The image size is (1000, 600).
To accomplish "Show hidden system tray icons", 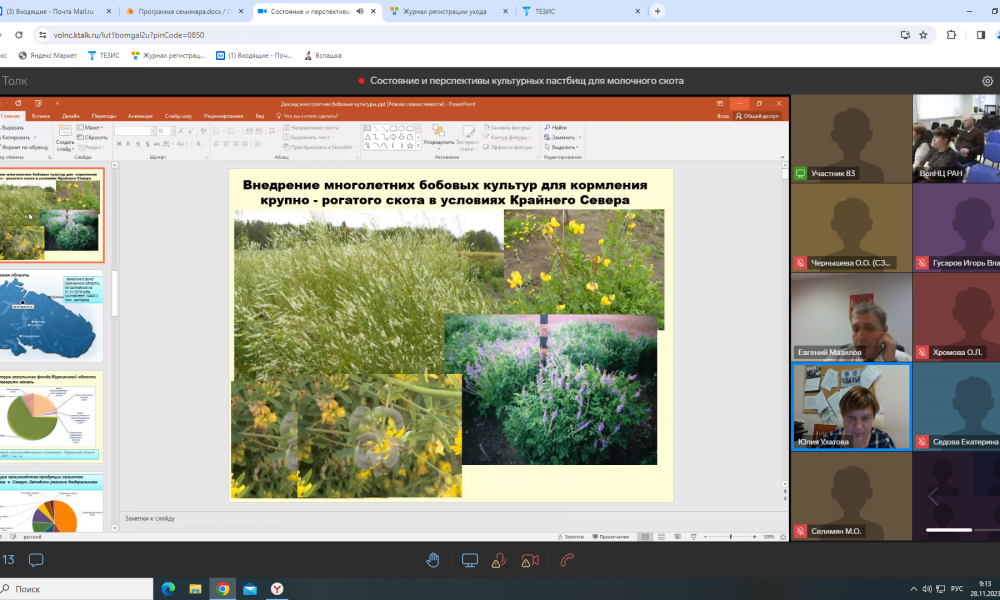I will tap(913, 589).
